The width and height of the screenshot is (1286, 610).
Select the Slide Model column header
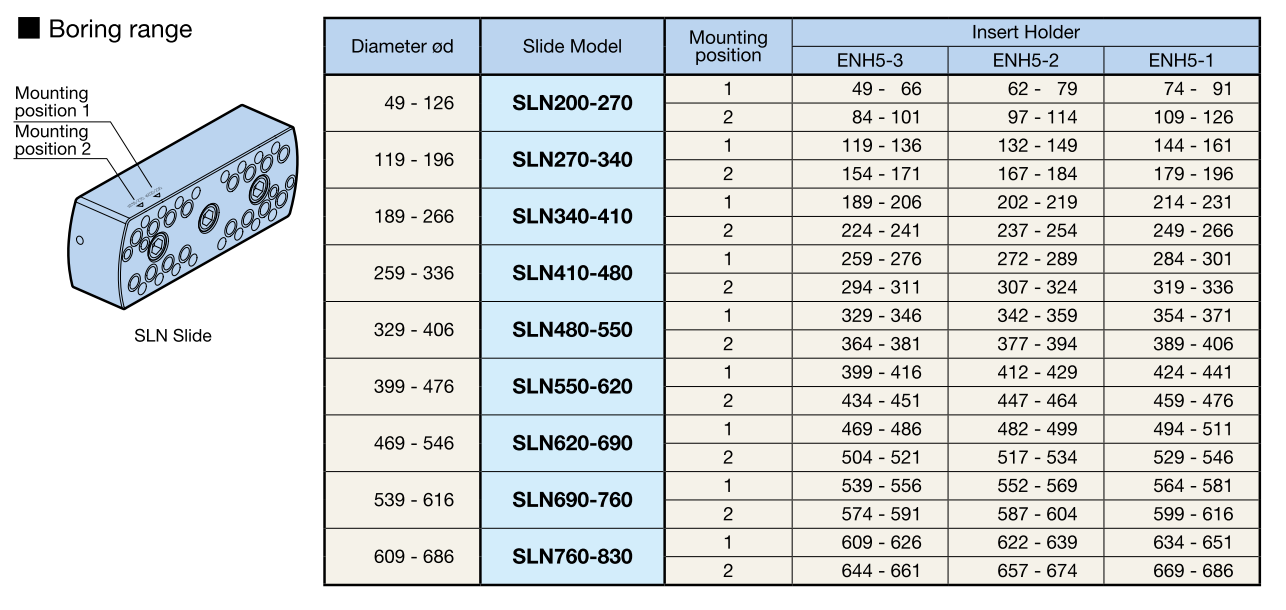click(x=572, y=46)
